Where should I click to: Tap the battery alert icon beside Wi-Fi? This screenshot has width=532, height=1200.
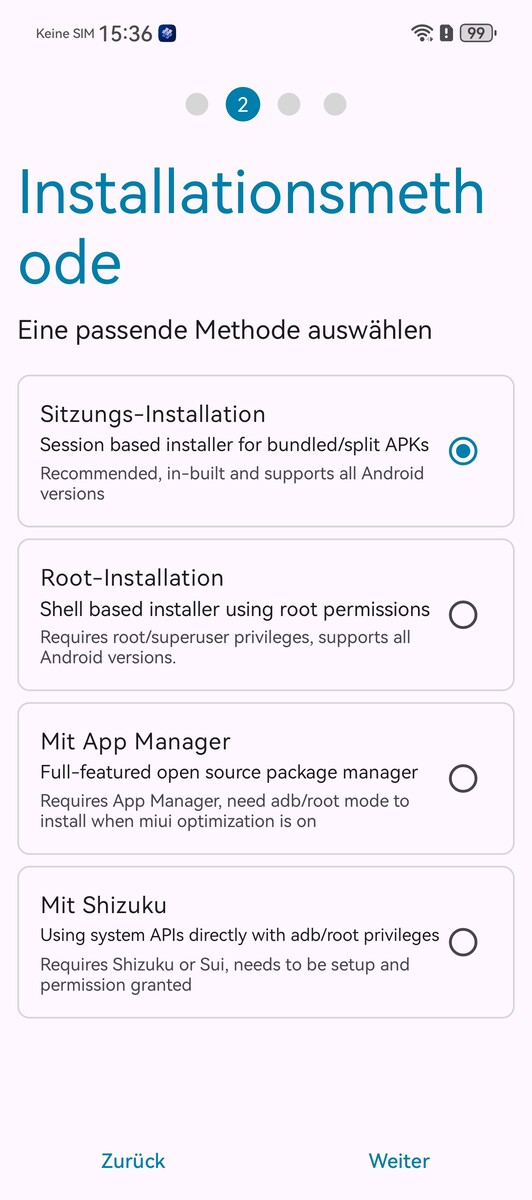(446, 33)
